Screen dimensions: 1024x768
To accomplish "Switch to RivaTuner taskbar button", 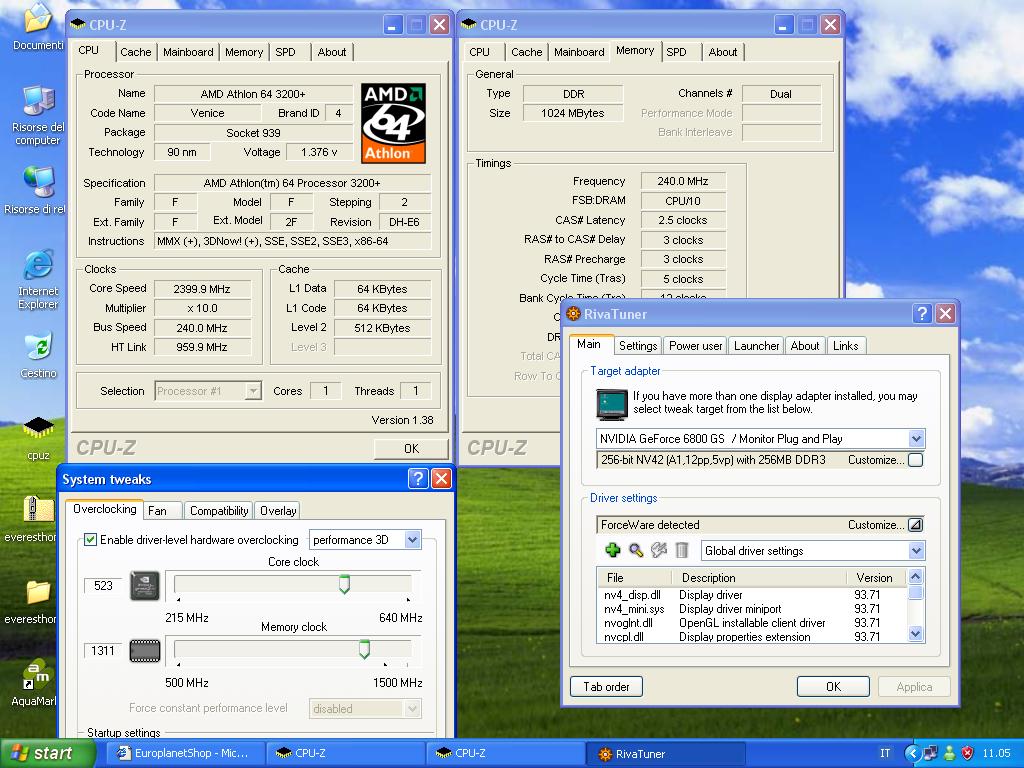I will pyautogui.click(x=665, y=753).
